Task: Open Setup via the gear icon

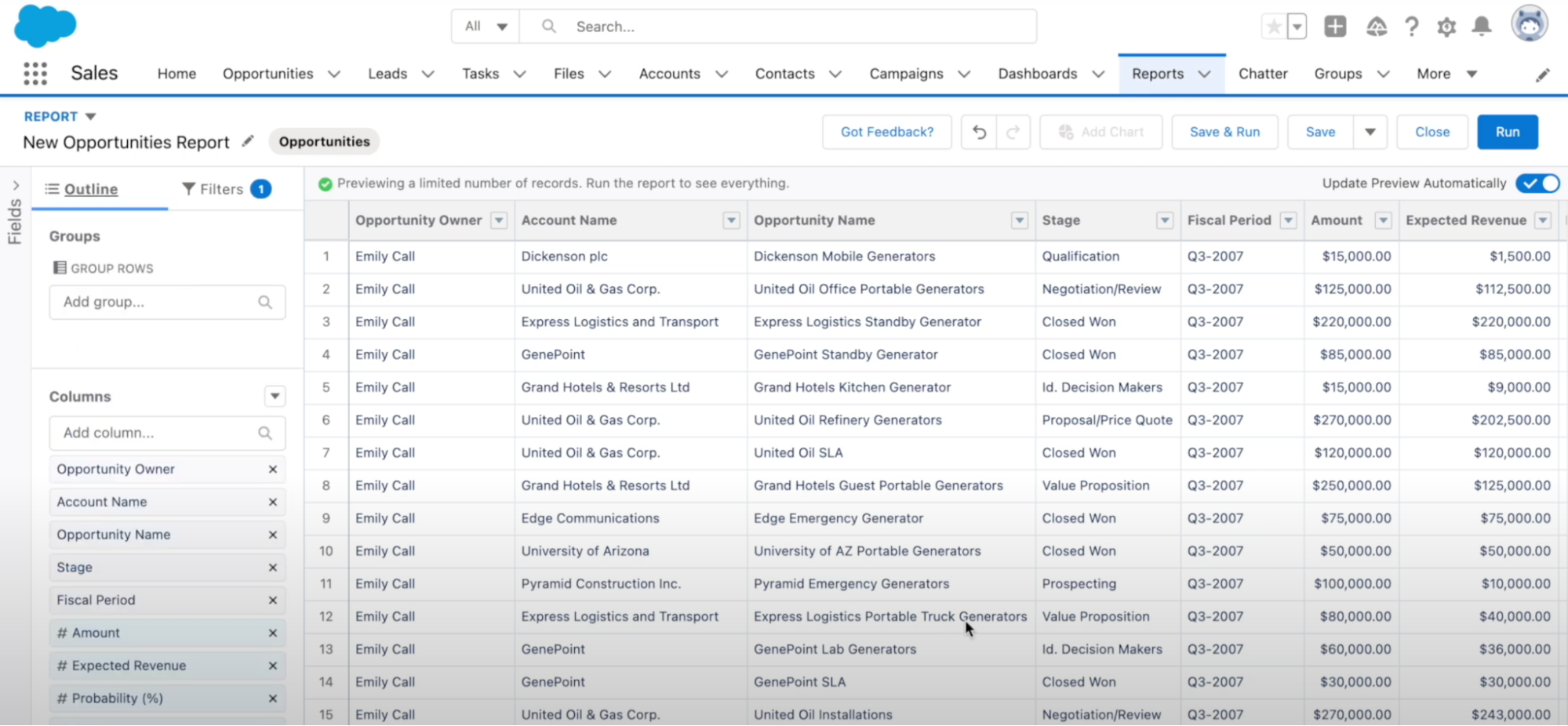Action: 1446,26
